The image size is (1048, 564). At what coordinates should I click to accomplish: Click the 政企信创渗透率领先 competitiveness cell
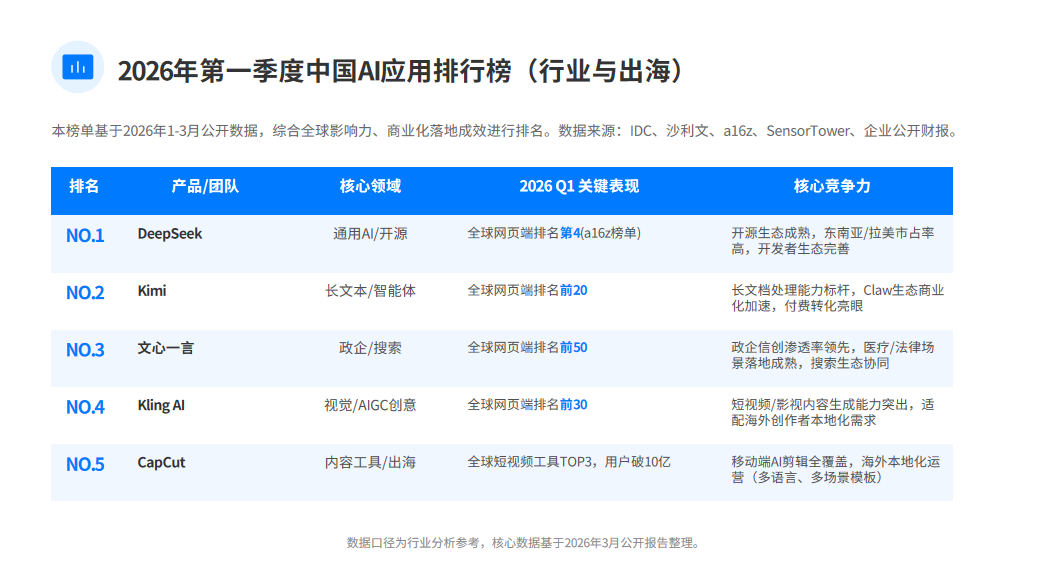click(833, 356)
